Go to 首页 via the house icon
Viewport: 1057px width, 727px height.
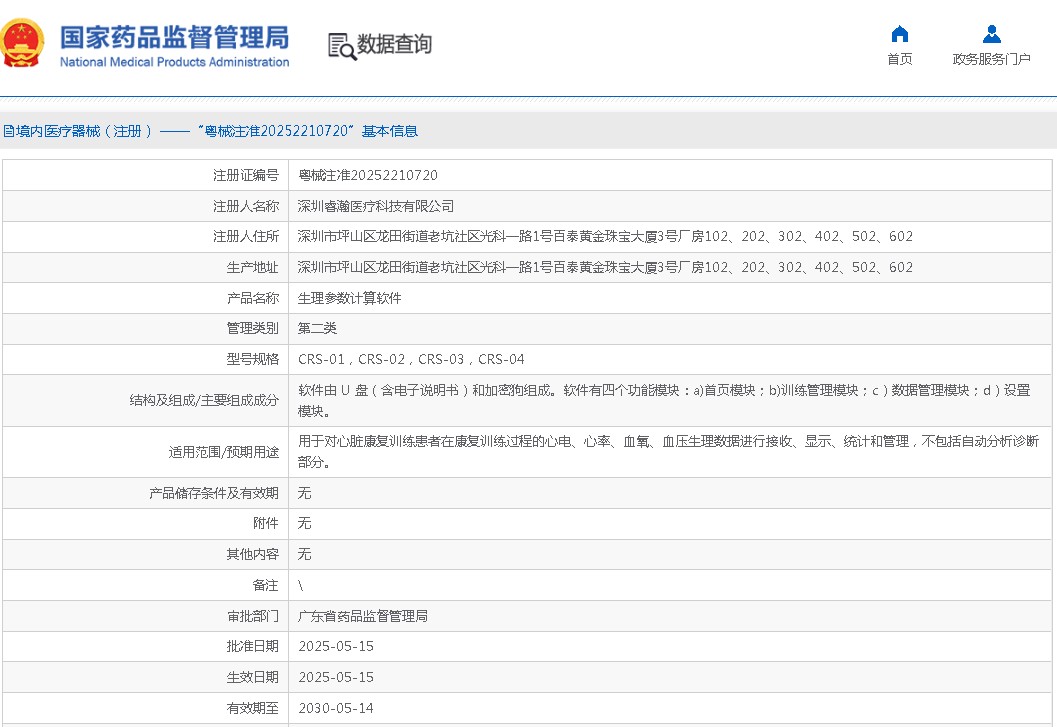click(899, 34)
